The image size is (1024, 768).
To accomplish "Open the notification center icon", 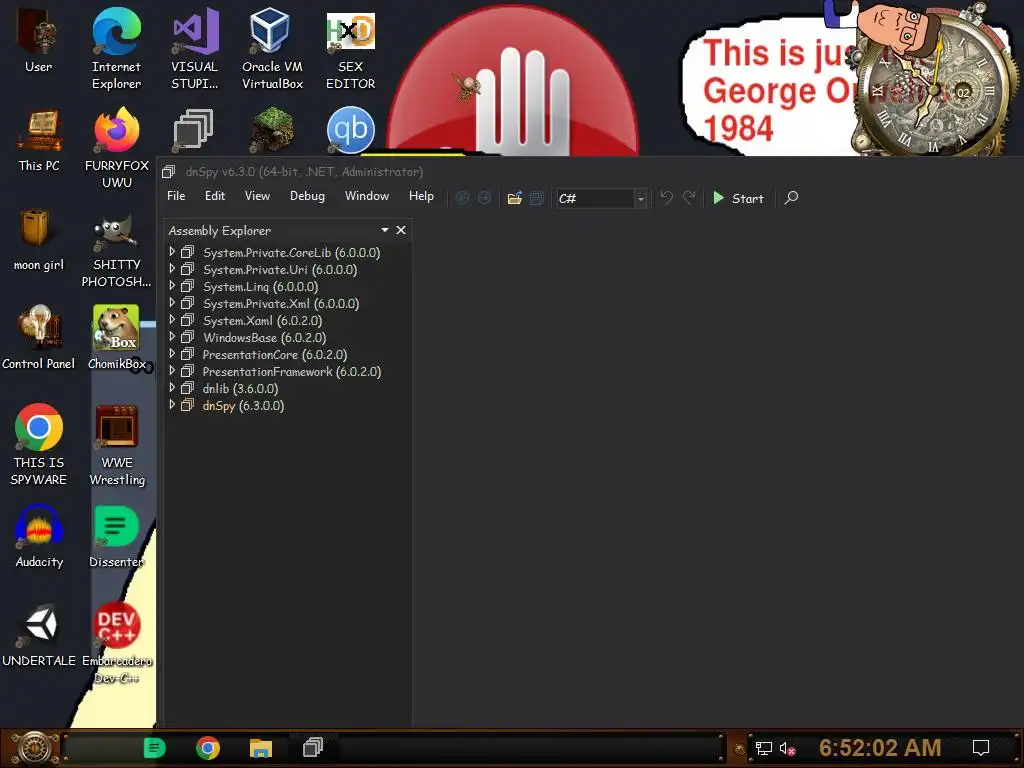I will [980, 748].
